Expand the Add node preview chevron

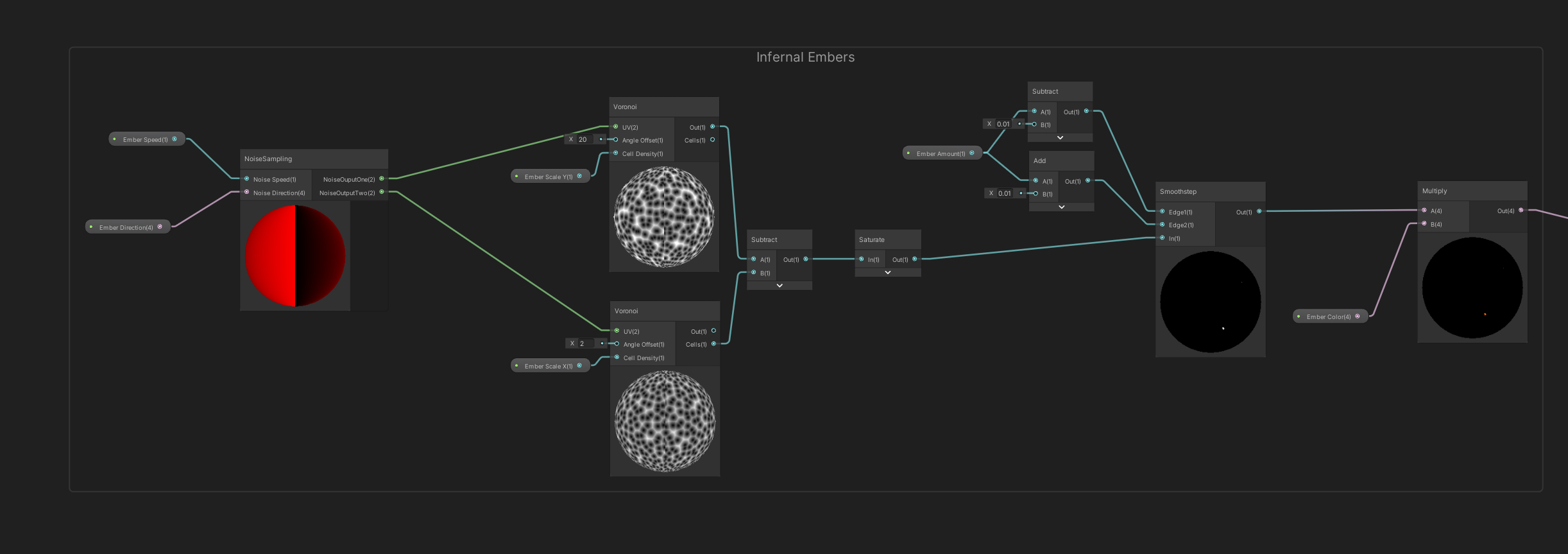pos(1061,207)
